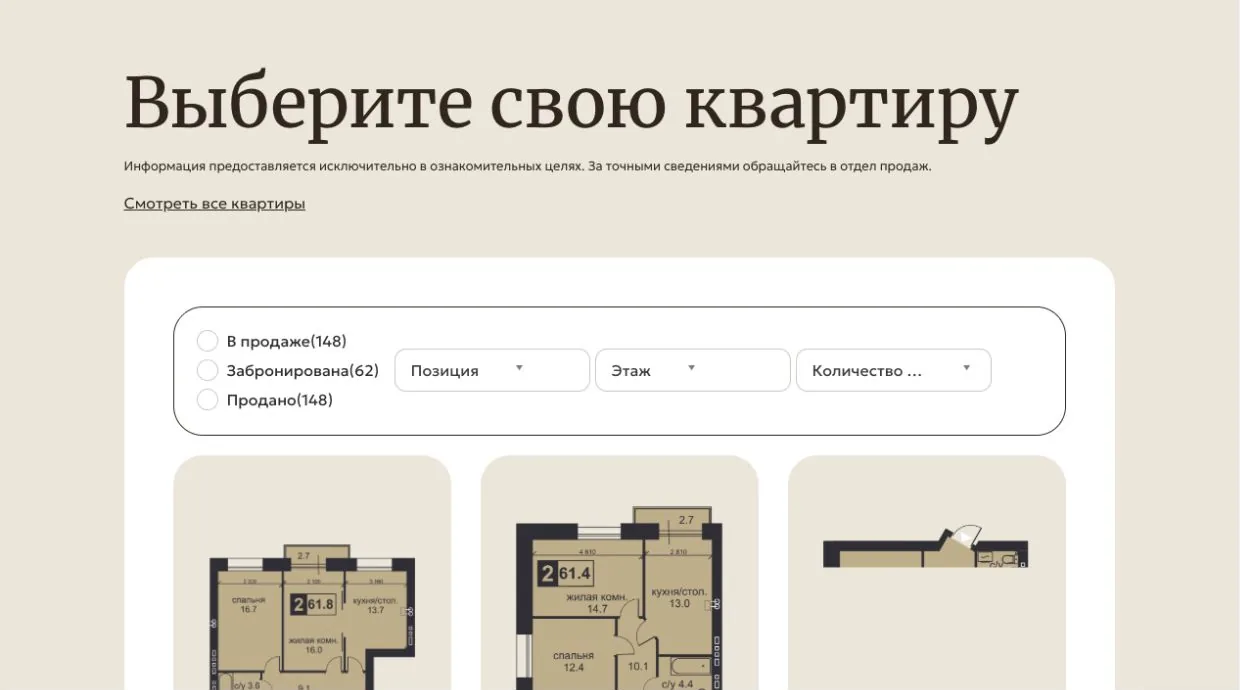This screenshot has height=690, width=1240.
Task: Open the 'Позиция' dropdown
Action: [x=492, y=370]
